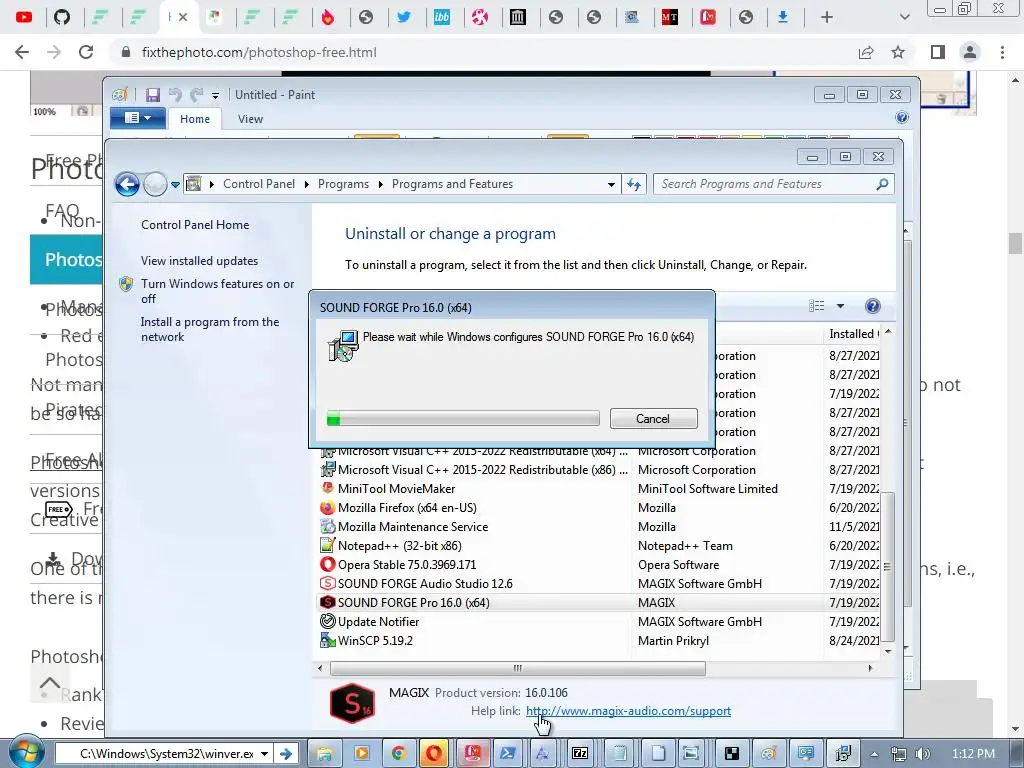Screen dimensions: 1024x768
Task: Refresh the Programs and Features list
Action: 634,185
